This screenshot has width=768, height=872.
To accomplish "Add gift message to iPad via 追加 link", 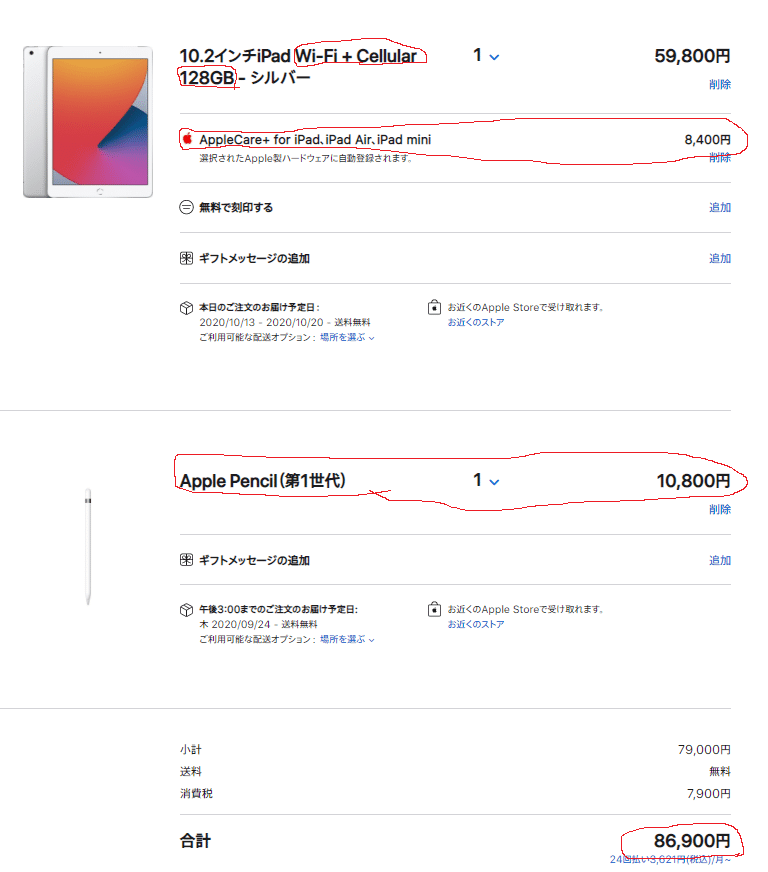I will pos(719,258).
